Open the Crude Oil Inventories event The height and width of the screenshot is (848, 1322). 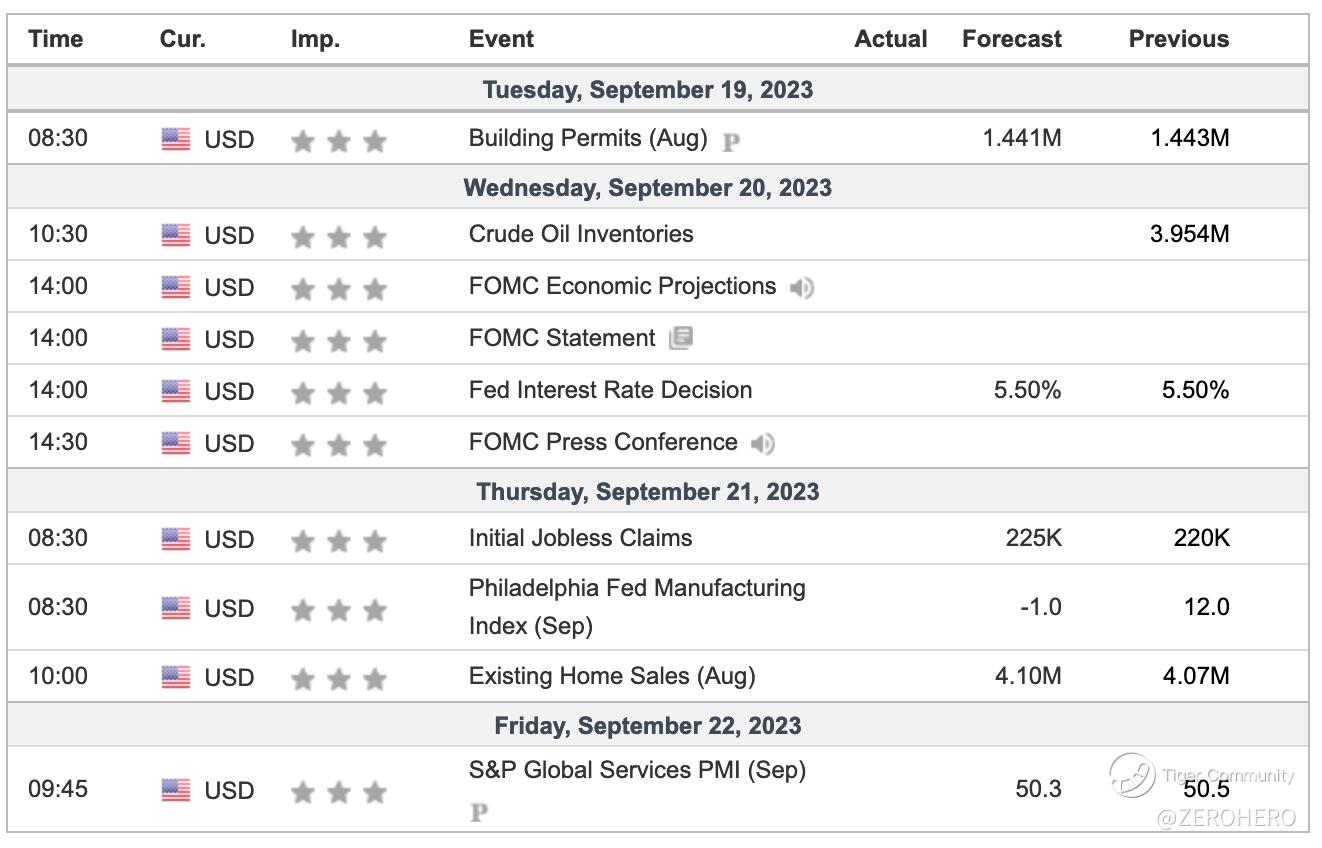[x=581, y=234]
